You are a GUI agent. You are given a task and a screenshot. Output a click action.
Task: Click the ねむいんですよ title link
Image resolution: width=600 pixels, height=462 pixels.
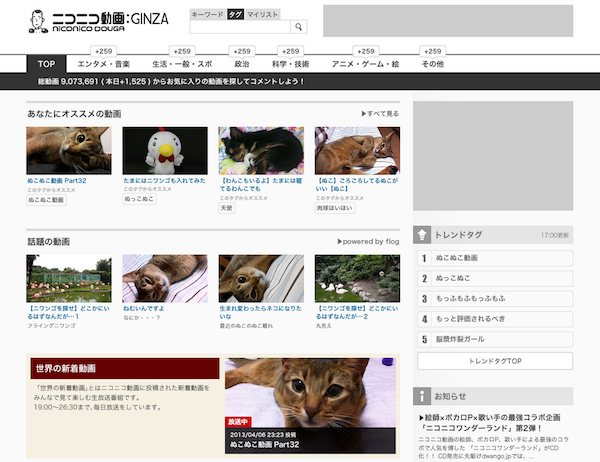(x=143, y=309)
